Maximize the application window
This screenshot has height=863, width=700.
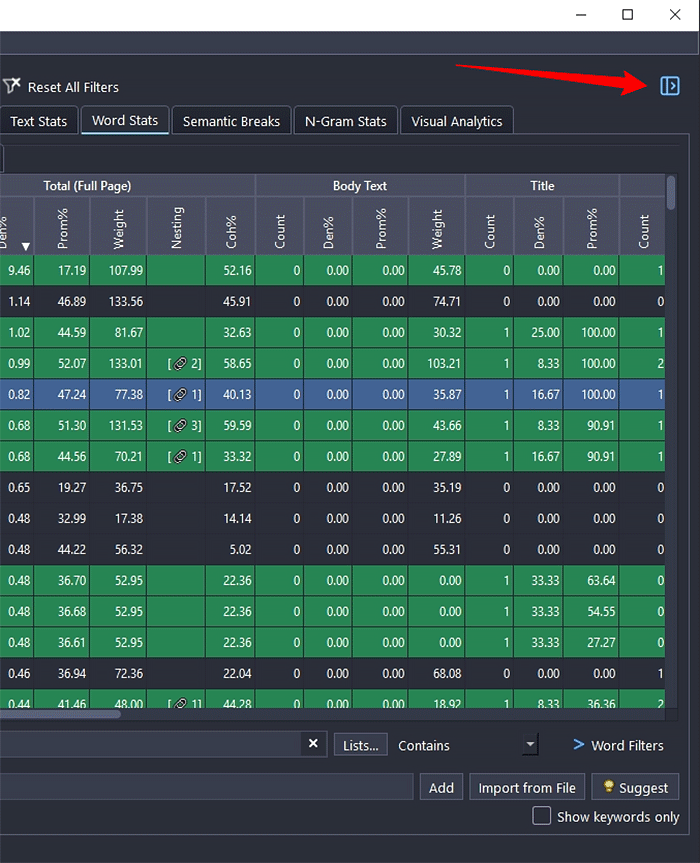click(627, 14)
